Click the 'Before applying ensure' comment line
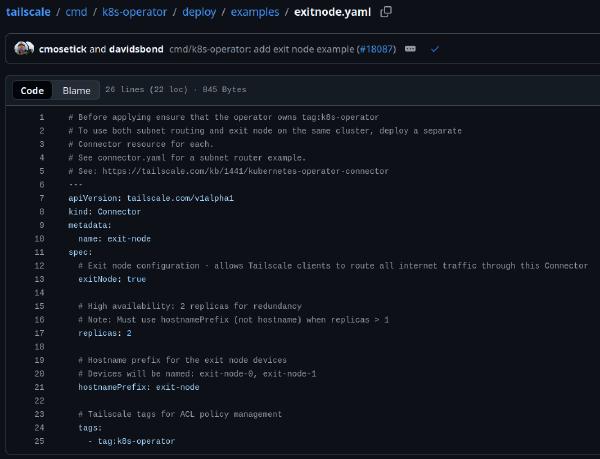Viewport: 600px width, 459px height. tap(223, 117)
